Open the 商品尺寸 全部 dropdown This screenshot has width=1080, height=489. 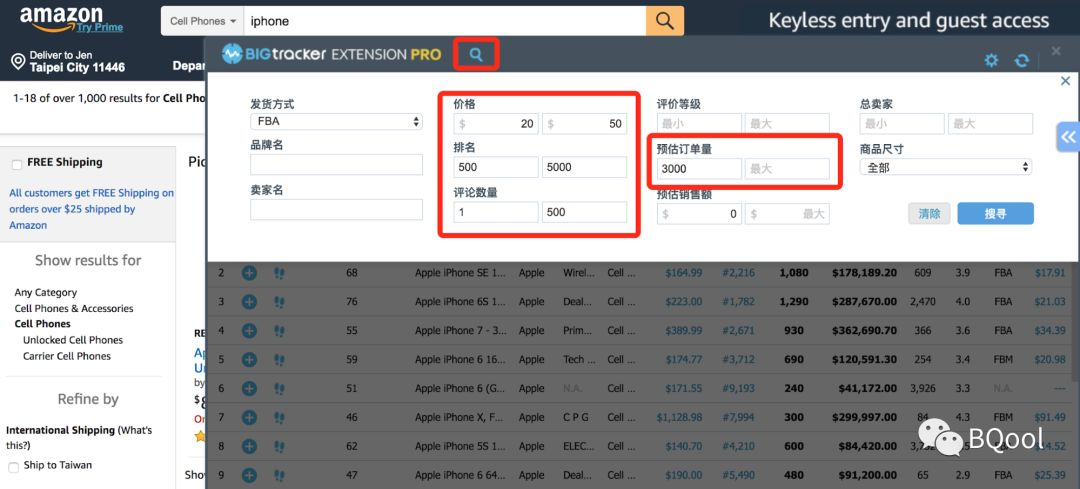(946, 167)
